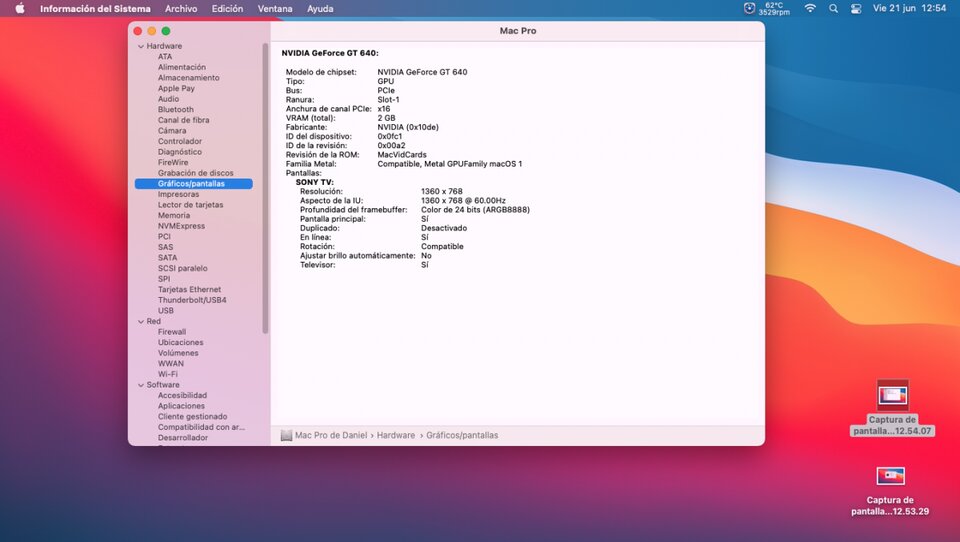Image resolution: width=960 pixels, height=542 pixels.
Task: Click the temperature monitor menu bar icon
Action: [750, 8]
